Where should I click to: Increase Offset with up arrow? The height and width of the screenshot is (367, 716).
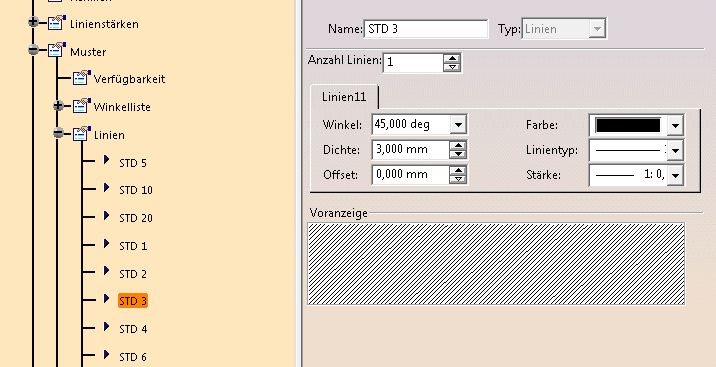pyautogui.click(x=458, y=171)
